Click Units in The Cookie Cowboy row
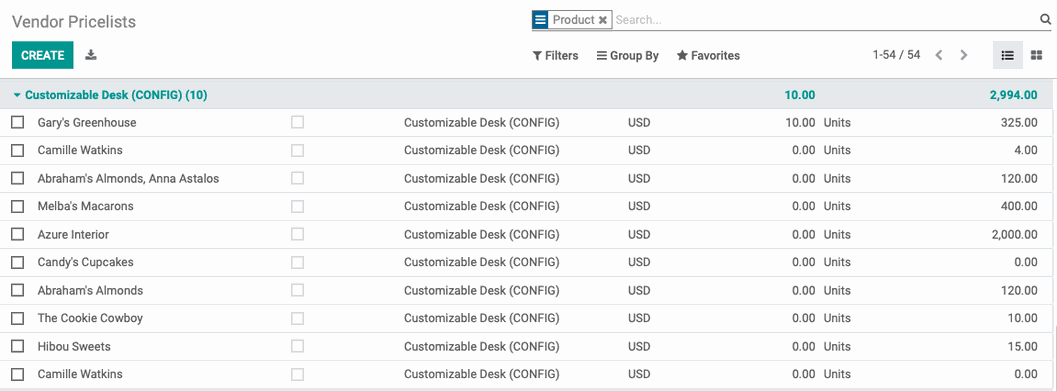1057x391 pixels. tap(837, 318)
